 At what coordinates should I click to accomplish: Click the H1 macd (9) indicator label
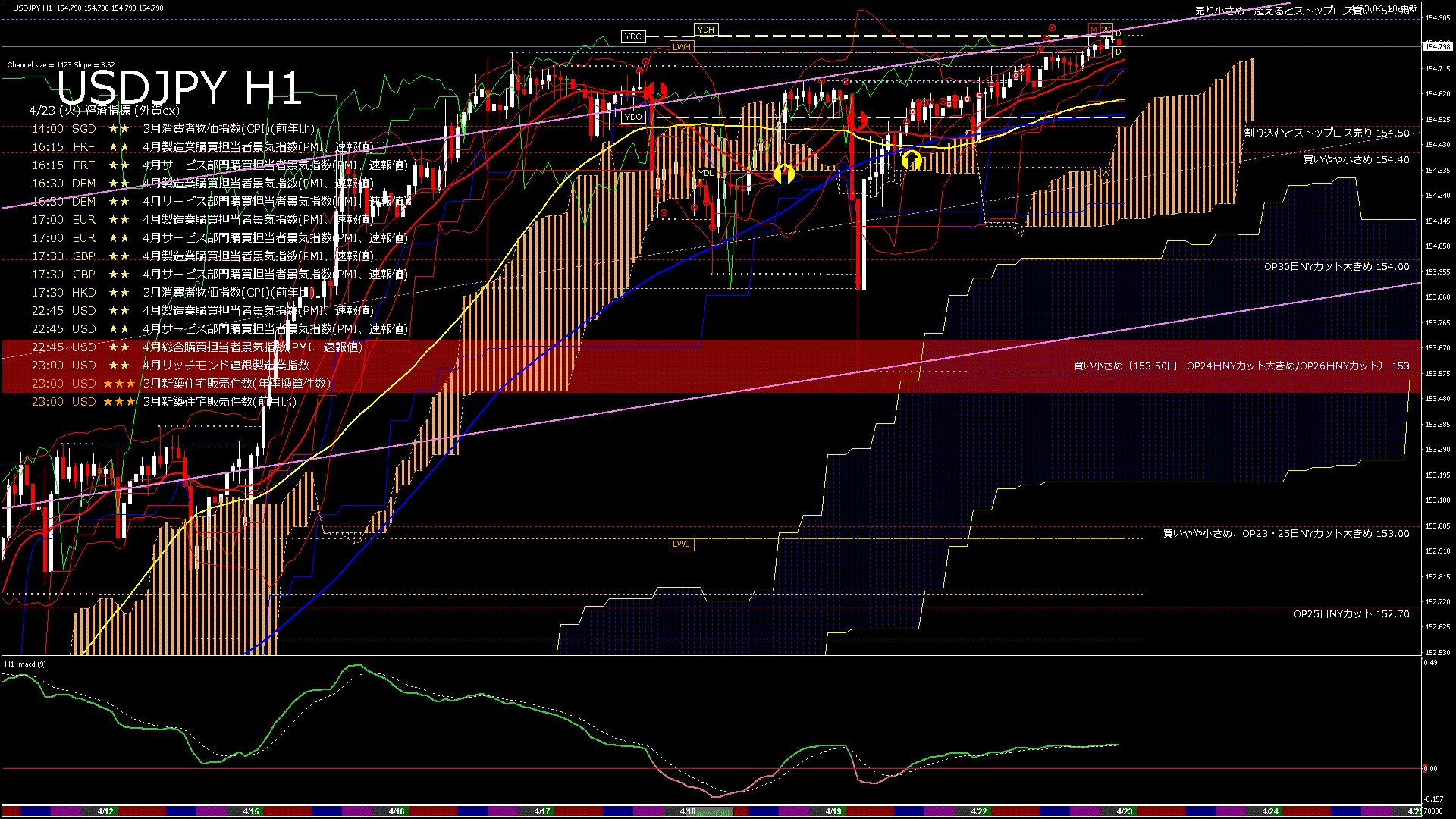tap(26, 664)
